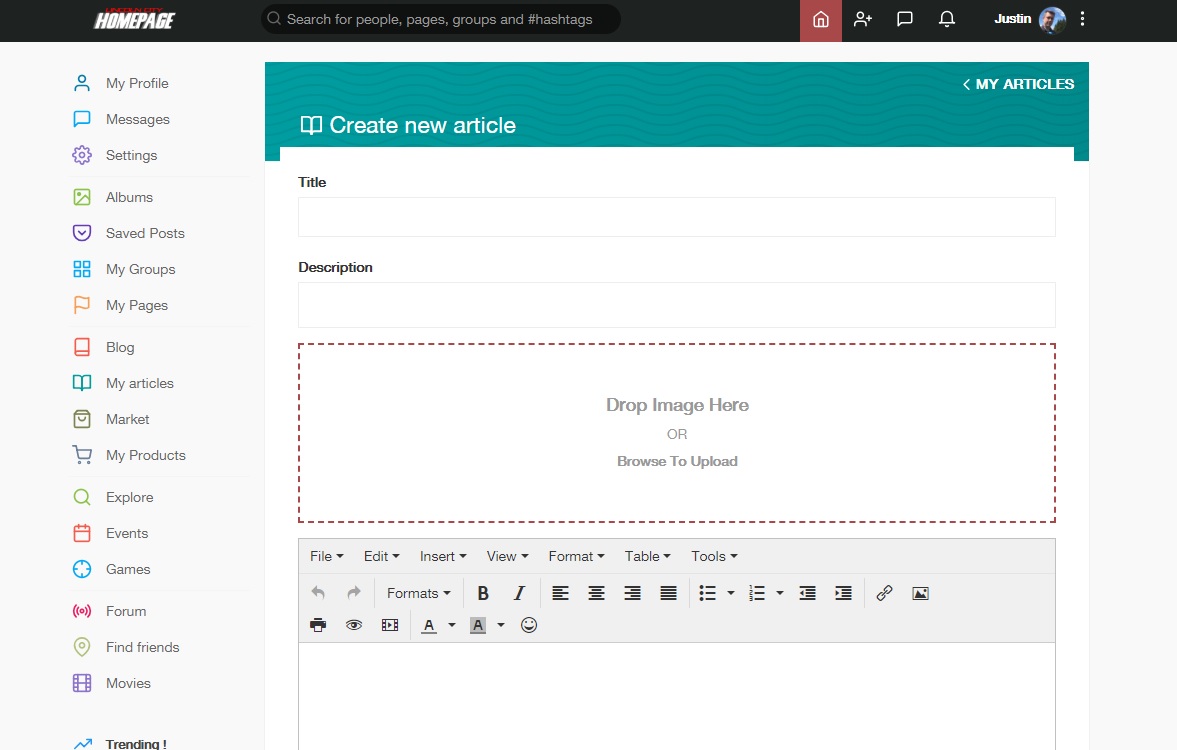Viewport: 1177px width, 750px height.
Task: Click the Homepage logo
Action: coord(134,18)
